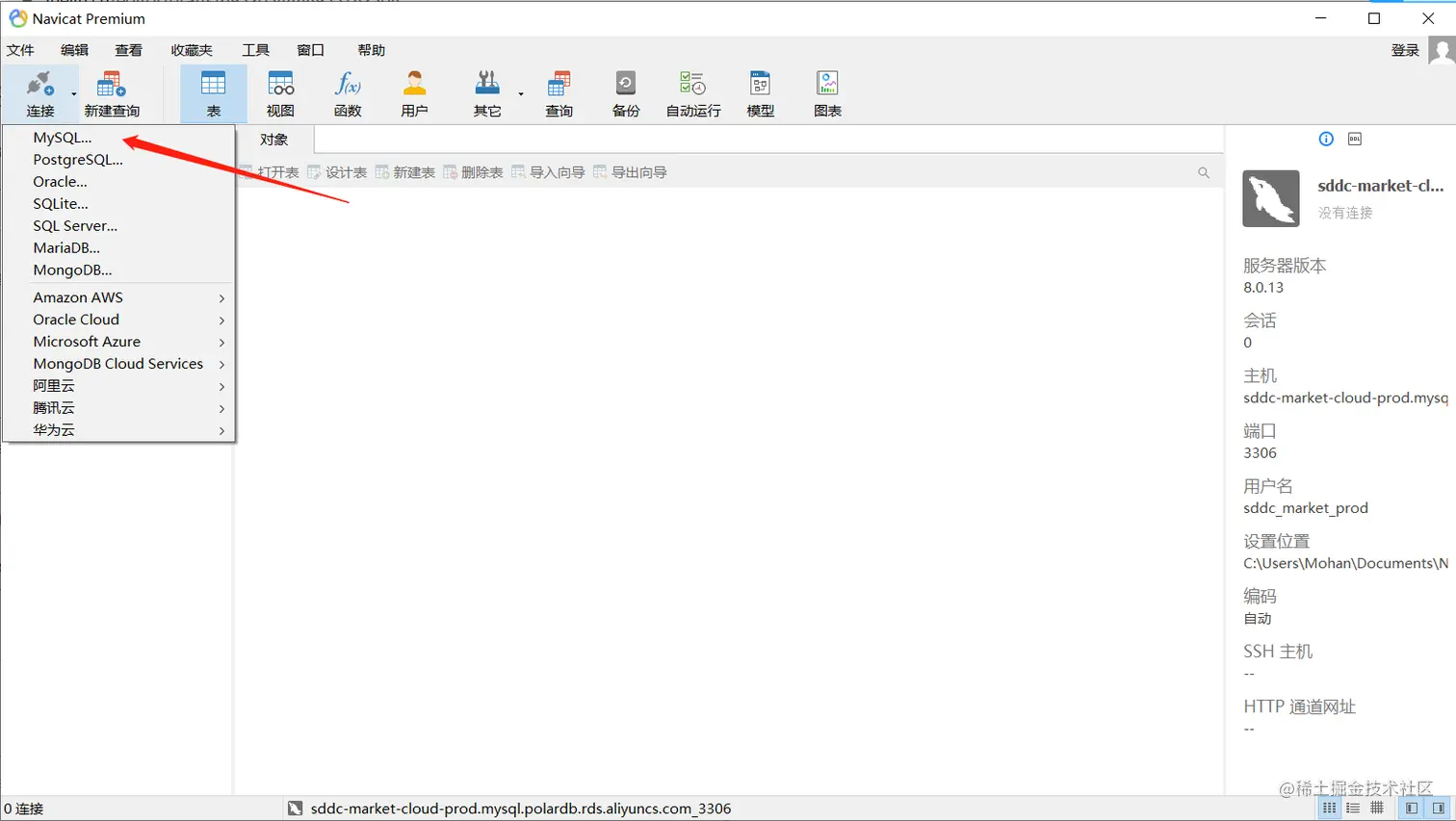The width and height of the screenshot is (1456, 821).
Task: Click the user avatar next to 登录
Action: (x=1442, y=50)
